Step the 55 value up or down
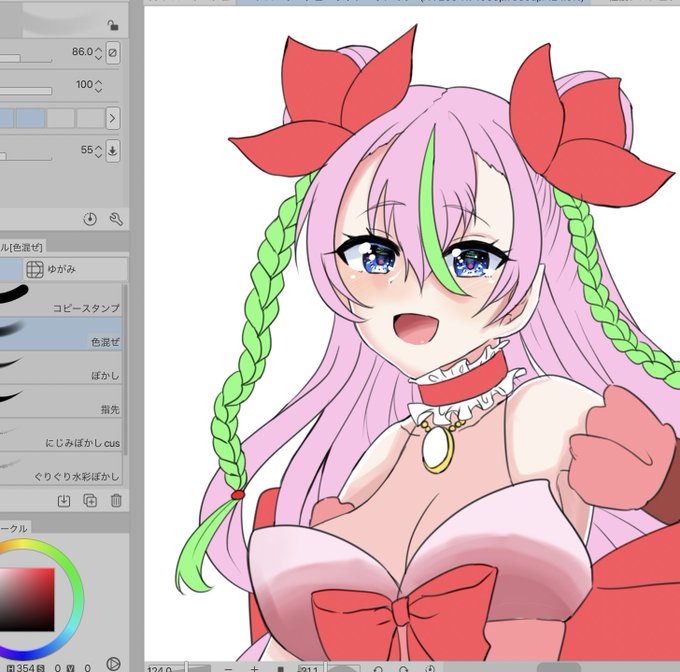 pyautogui.click(x=98, y=151)
